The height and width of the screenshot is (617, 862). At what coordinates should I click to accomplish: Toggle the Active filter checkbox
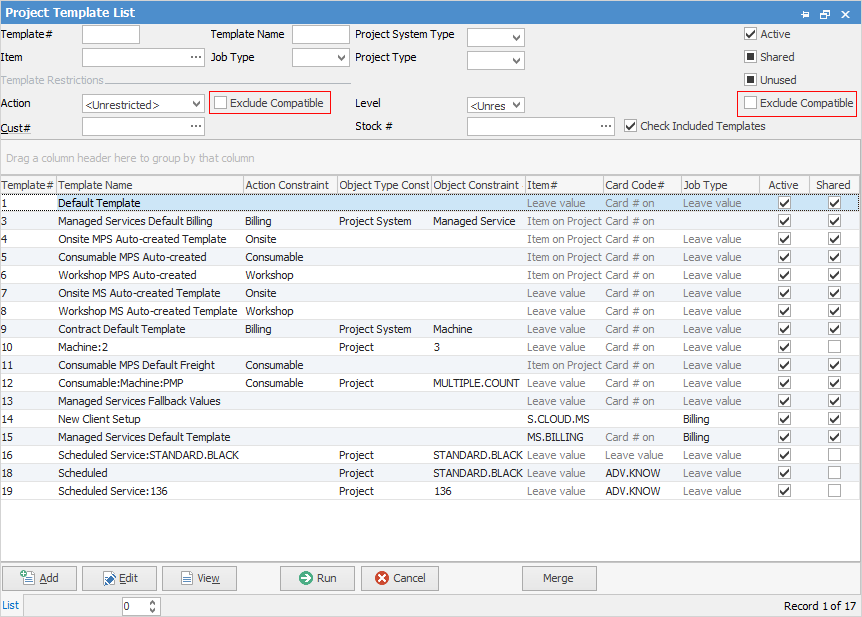750,34
